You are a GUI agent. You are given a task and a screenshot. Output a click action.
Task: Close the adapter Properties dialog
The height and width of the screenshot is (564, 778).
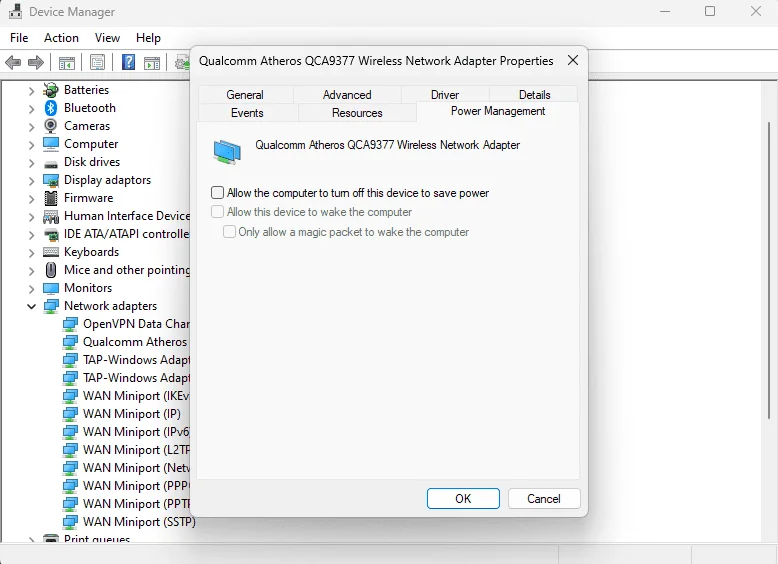tap(573, 61)
